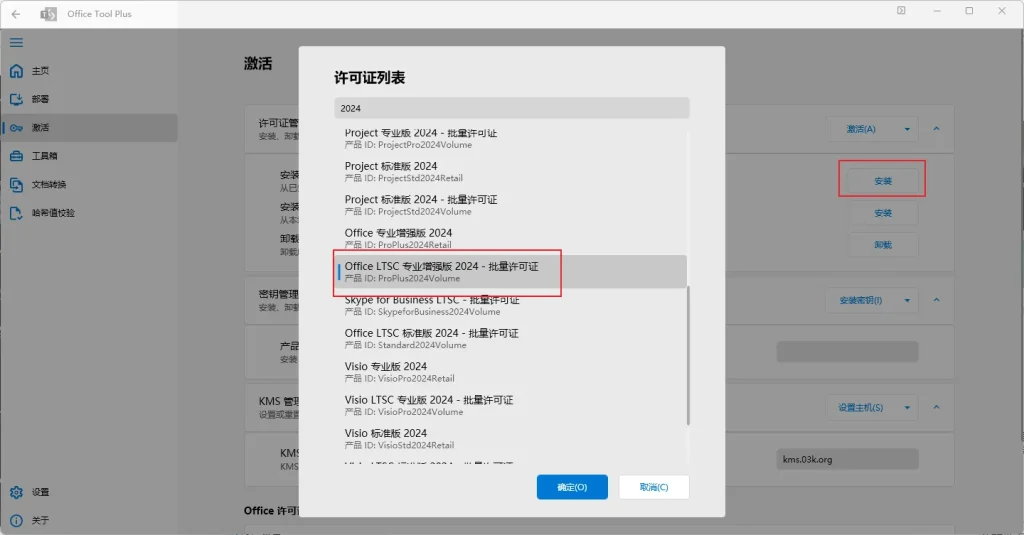Click the key activation icon in sidebar

click(16, 128)
